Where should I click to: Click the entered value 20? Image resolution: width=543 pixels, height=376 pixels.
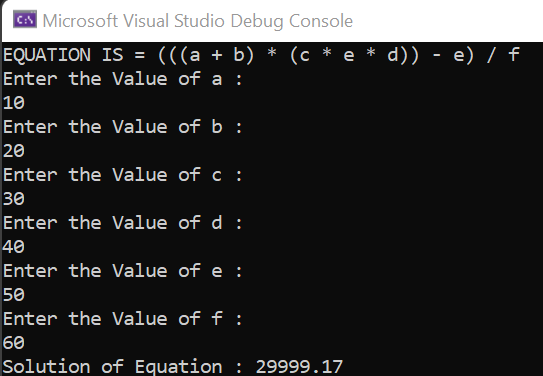(x=14, y=151)
